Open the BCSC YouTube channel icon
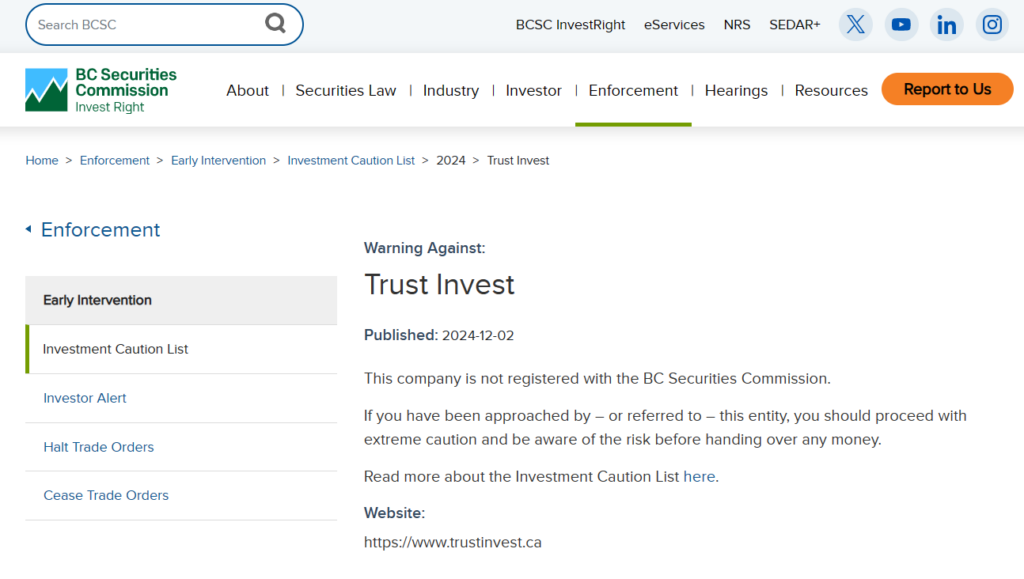Image resolution: width=1024 pixels, height=579 pixels. click(901, 25)
